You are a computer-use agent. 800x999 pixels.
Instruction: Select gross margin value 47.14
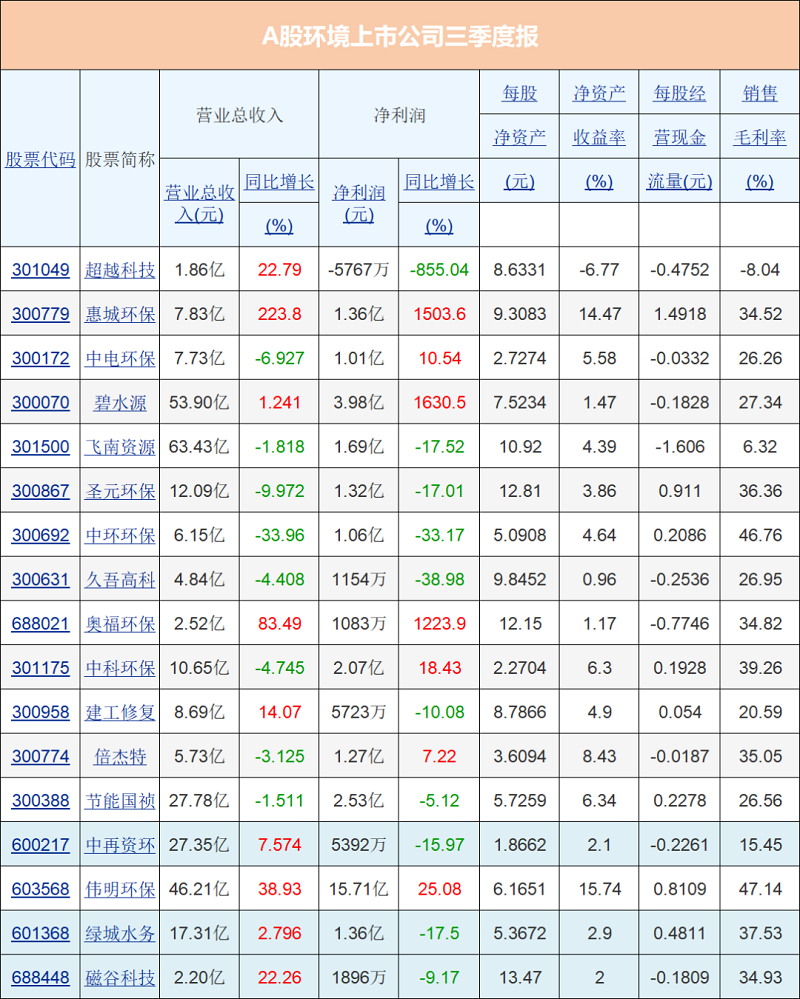760,889
